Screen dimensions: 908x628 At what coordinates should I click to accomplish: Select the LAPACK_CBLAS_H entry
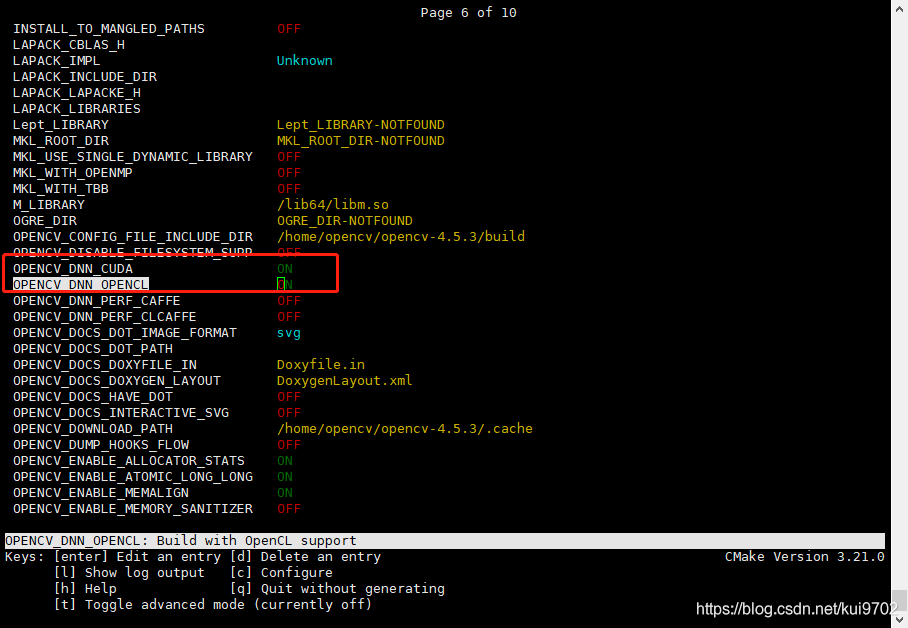(69, 45)
